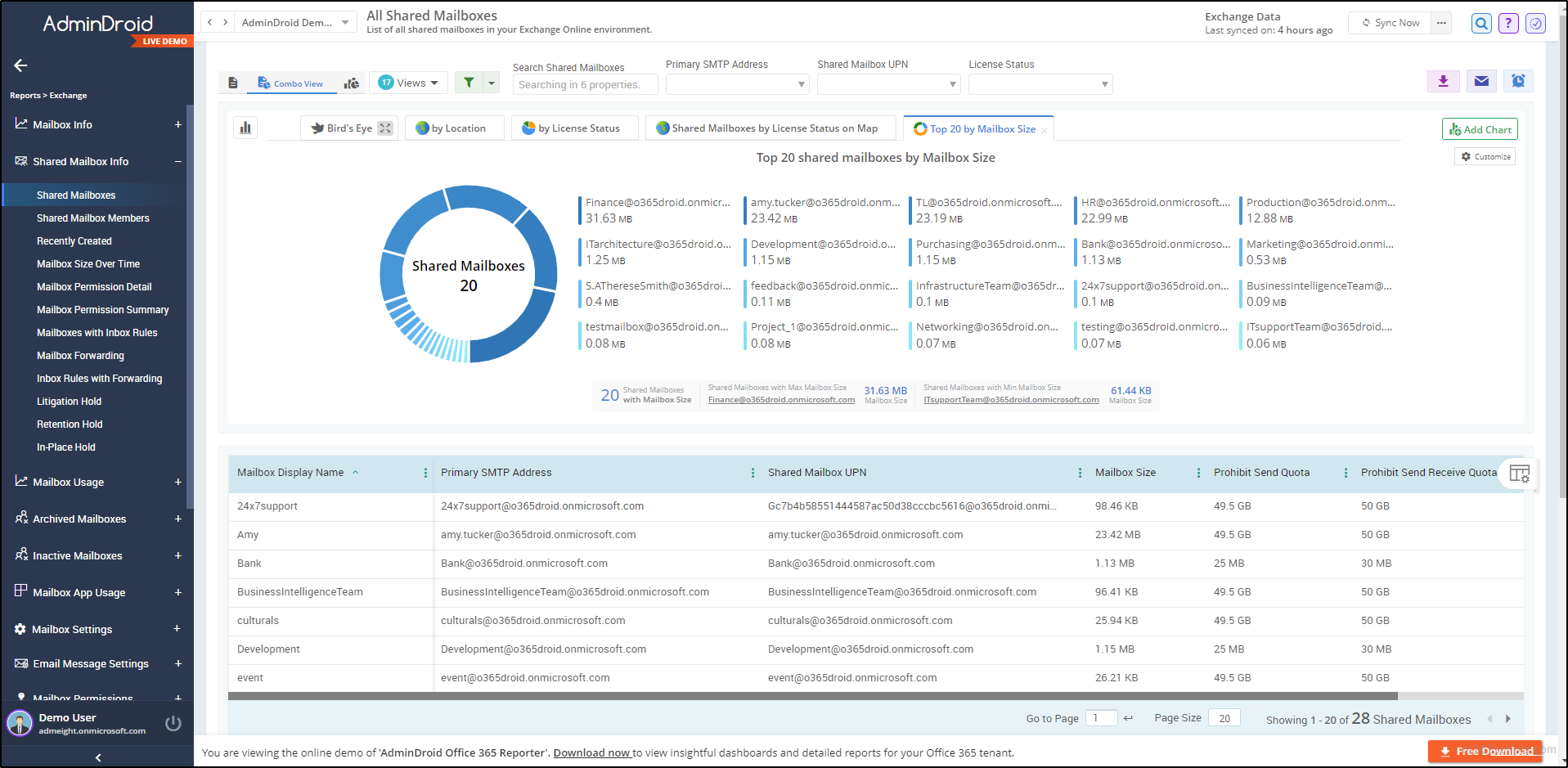Image resolution: width=1568 pixels, height=768 pixels.
Task: Open column settings icon on the table
Action: [x=1519, y=474]
